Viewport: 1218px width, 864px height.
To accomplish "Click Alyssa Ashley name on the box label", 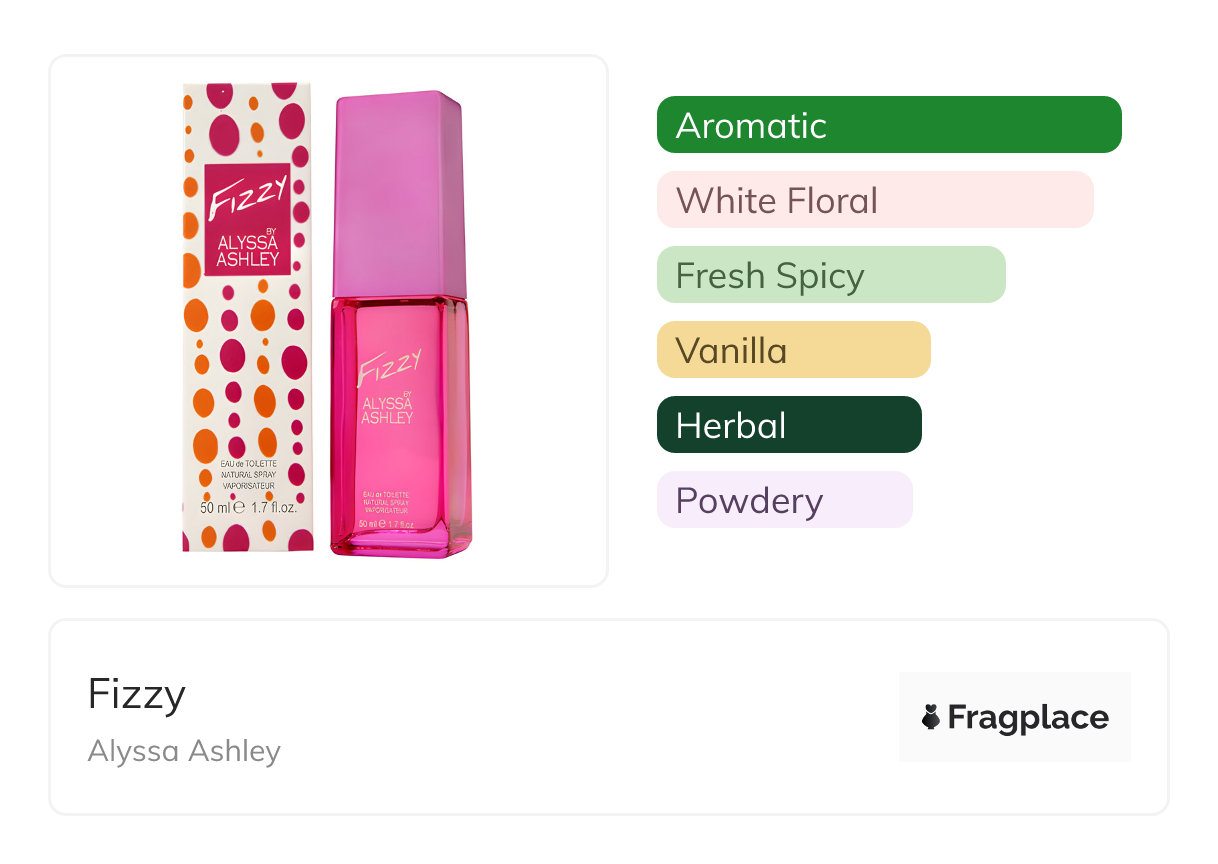I will coord(248,251).
